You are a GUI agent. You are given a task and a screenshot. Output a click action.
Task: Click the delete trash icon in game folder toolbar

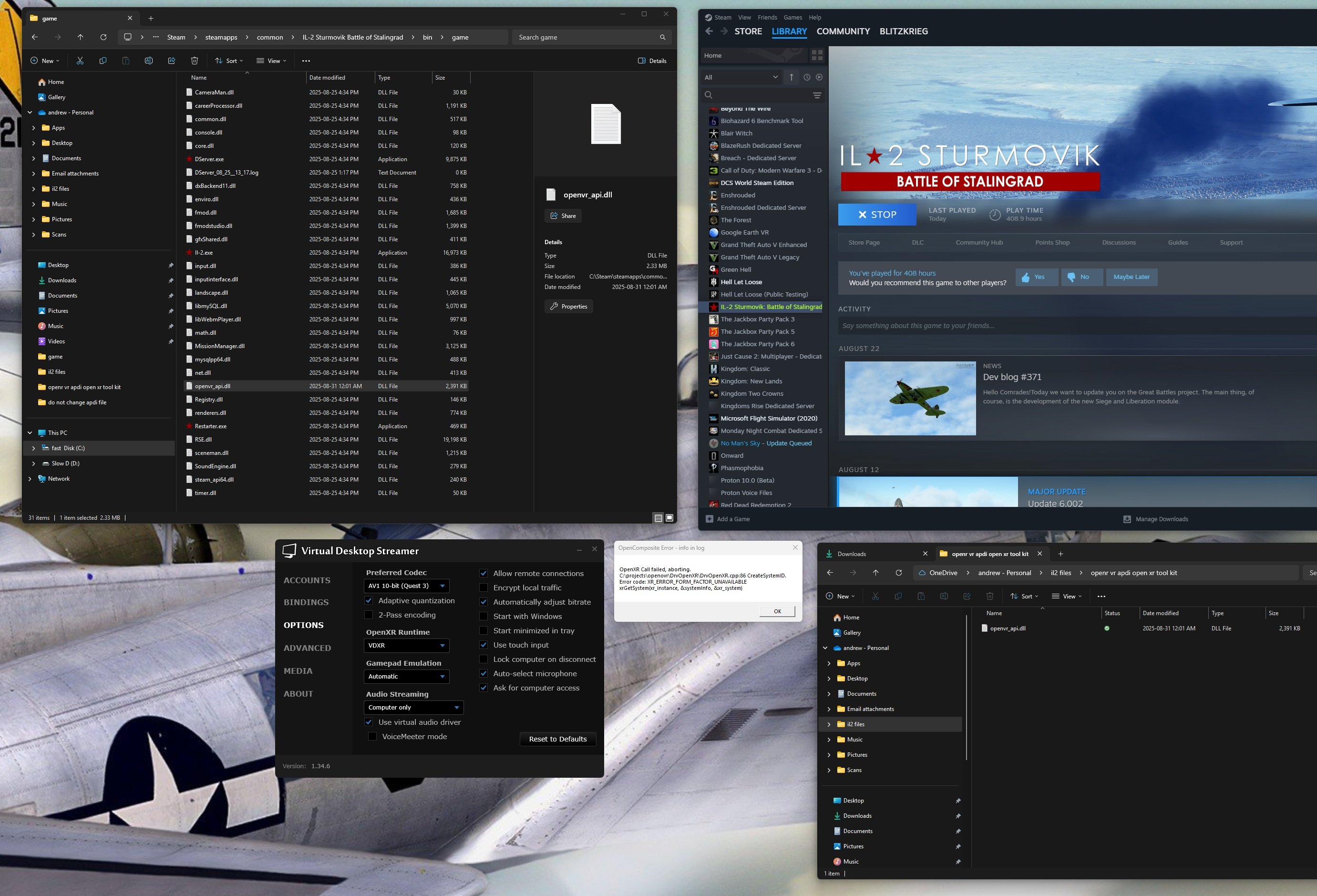[195, 61]
